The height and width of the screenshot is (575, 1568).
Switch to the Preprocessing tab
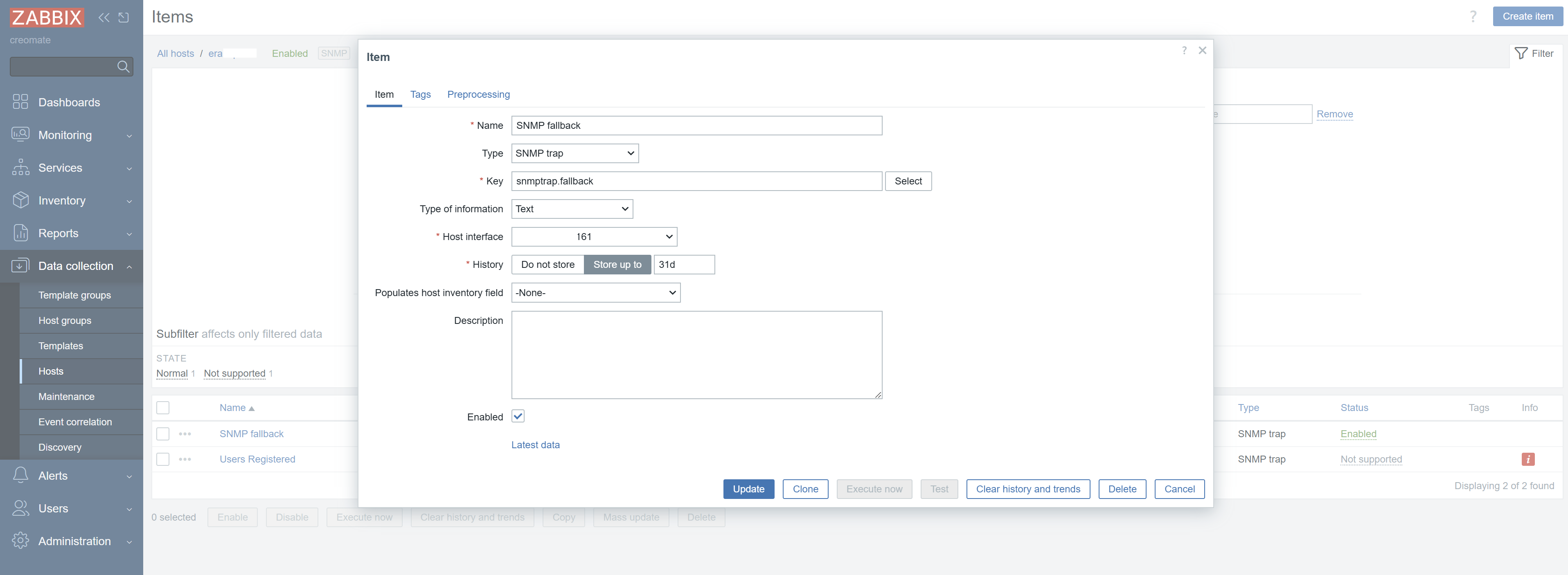click(x=478, y=94)
